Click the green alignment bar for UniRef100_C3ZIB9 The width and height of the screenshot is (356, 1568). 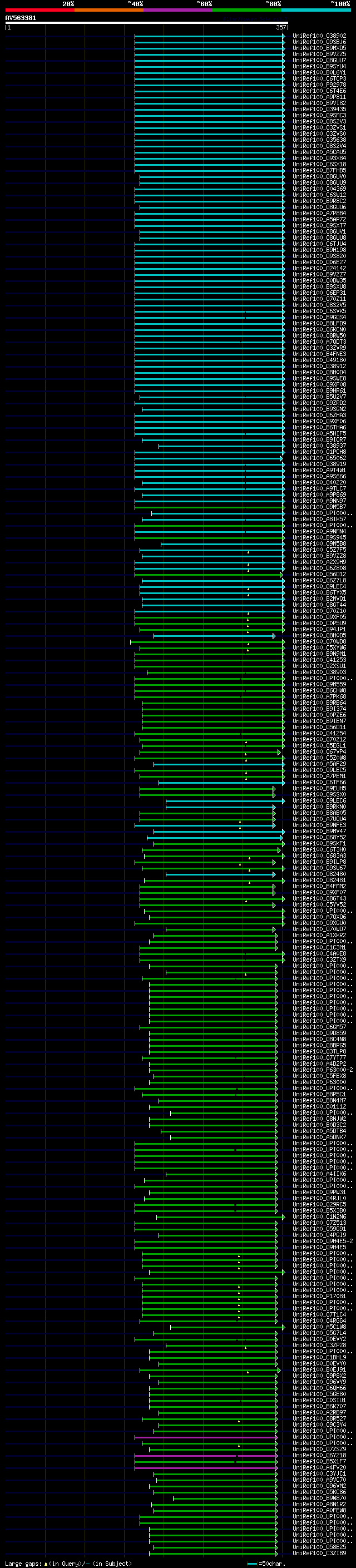pos(213,1554)
